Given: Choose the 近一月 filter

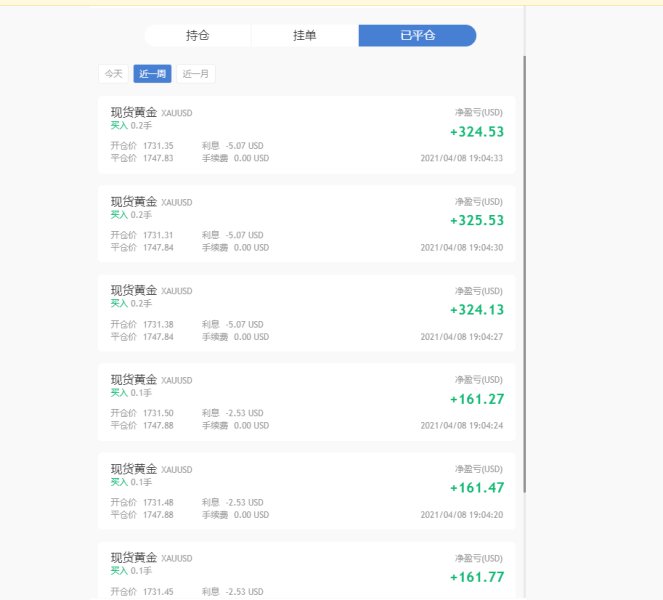Looking at the screenshot, I should coord(195,74).
